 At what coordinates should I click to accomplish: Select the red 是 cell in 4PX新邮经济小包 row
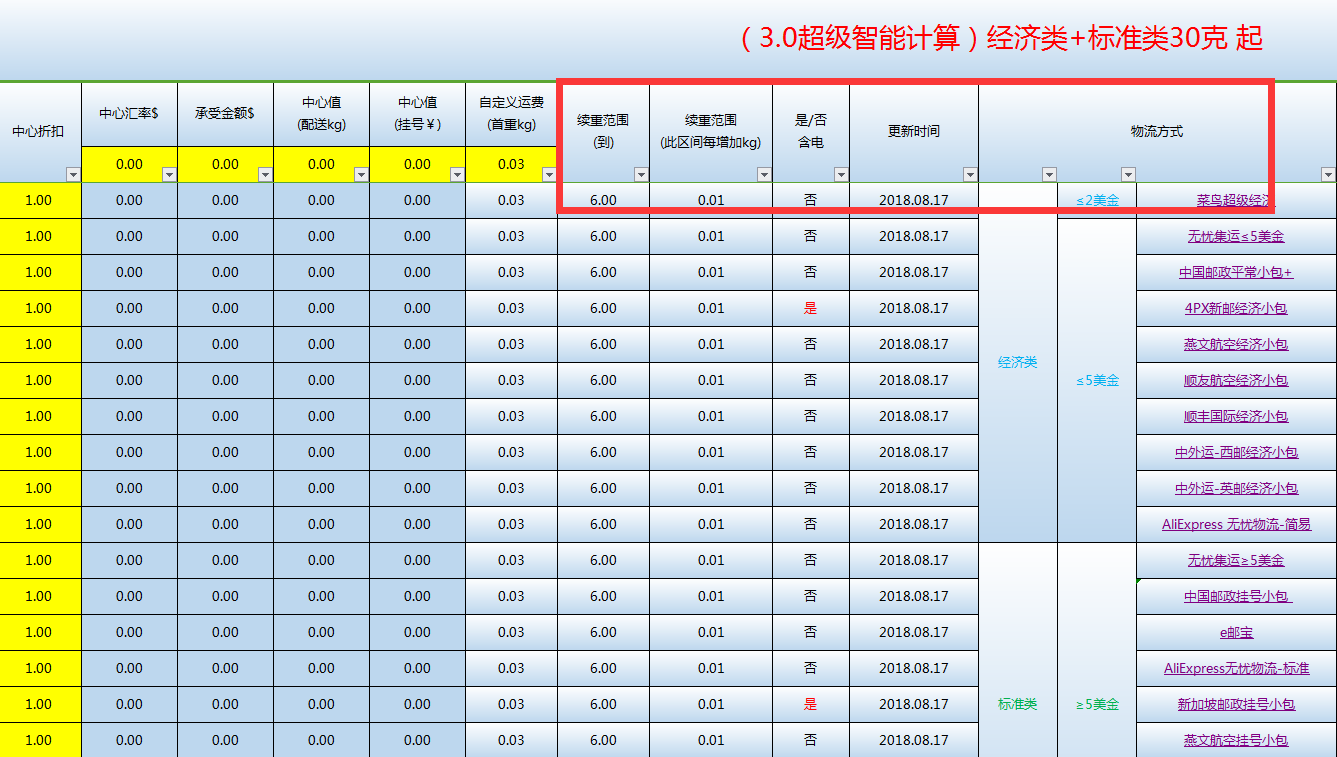pos(810,309)
